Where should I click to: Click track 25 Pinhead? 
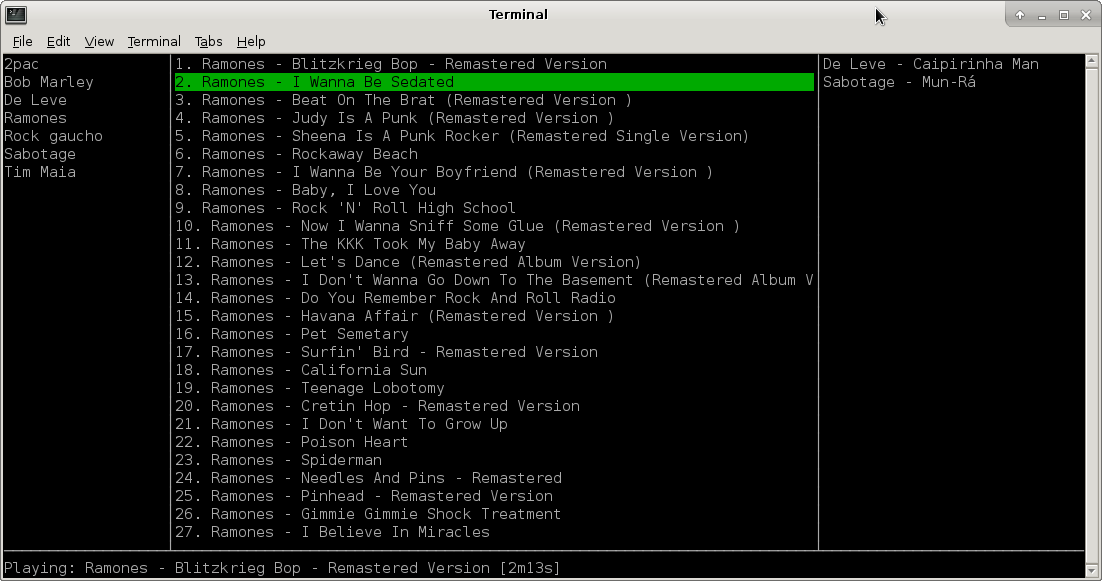364,496
